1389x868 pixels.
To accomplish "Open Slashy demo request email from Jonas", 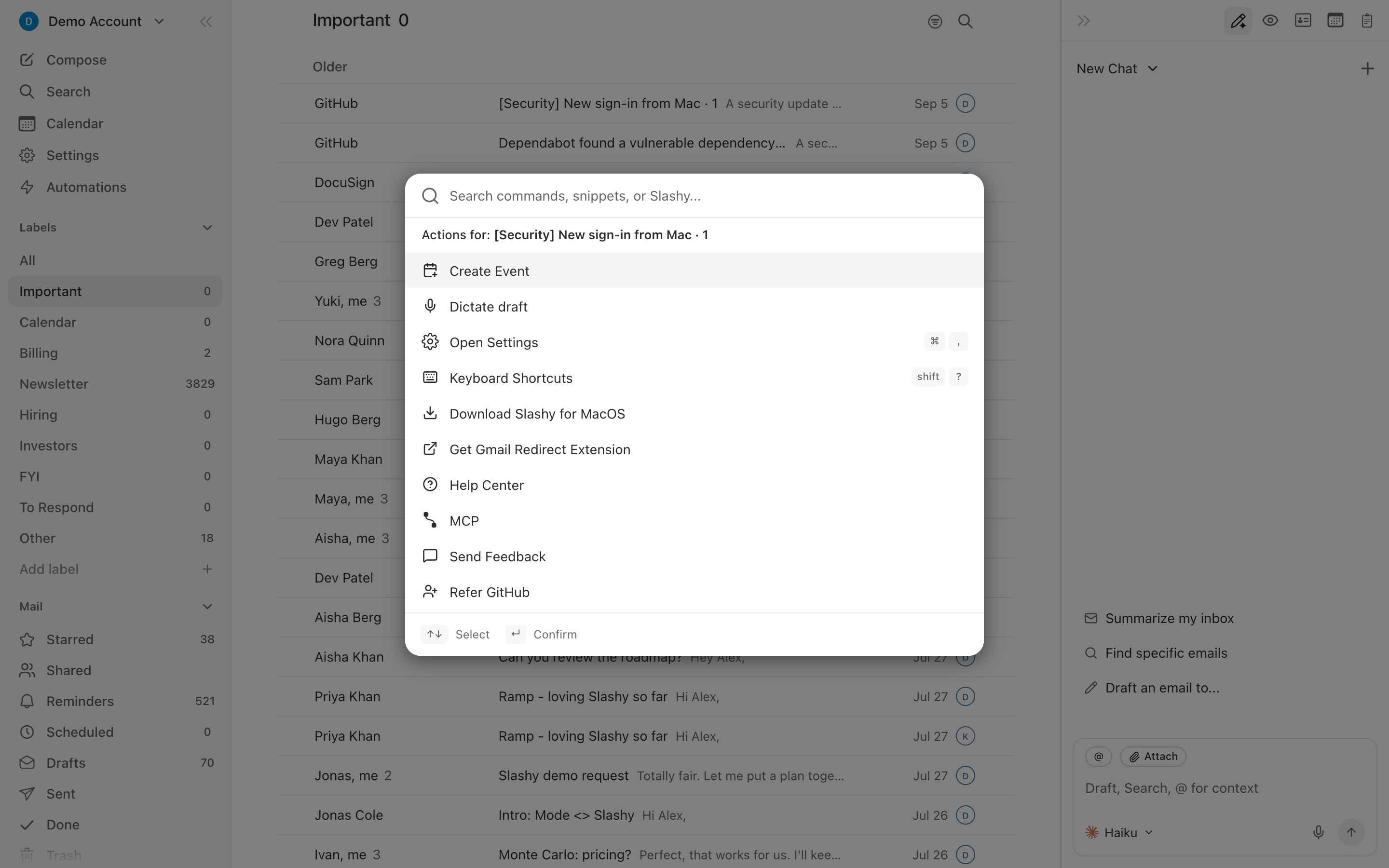I will (x=645, y=775).
